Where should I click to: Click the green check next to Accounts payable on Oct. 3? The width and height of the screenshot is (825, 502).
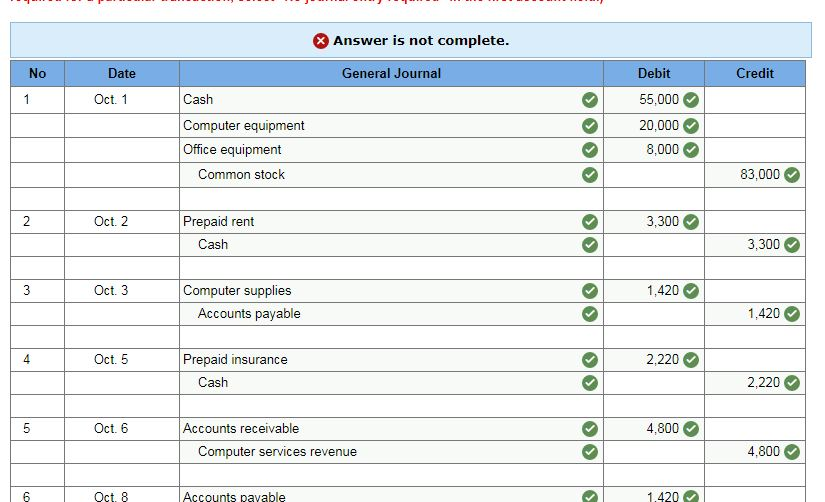tap(590, 314)
